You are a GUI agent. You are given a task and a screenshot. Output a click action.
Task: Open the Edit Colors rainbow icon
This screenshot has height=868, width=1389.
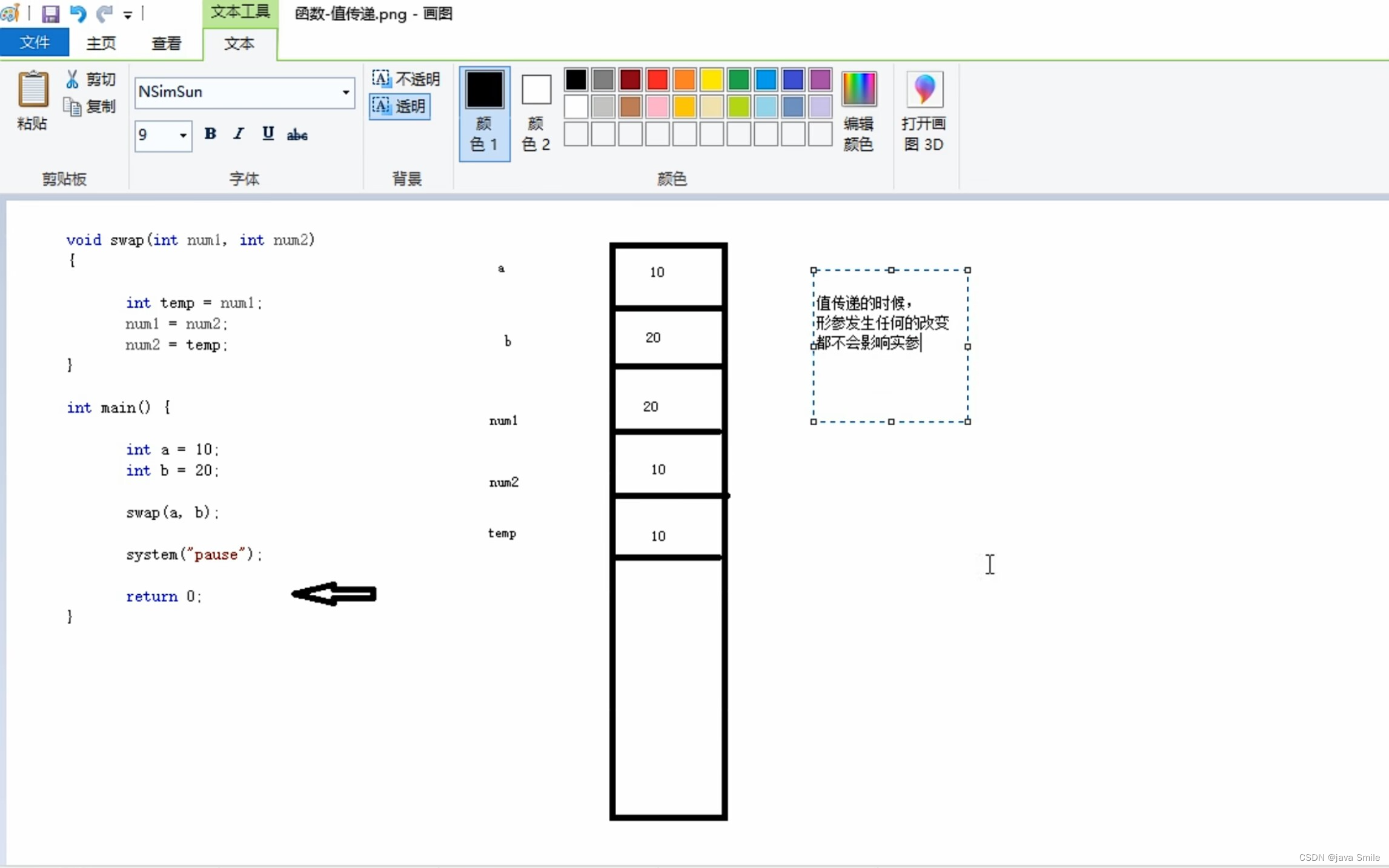pos(858,90)
